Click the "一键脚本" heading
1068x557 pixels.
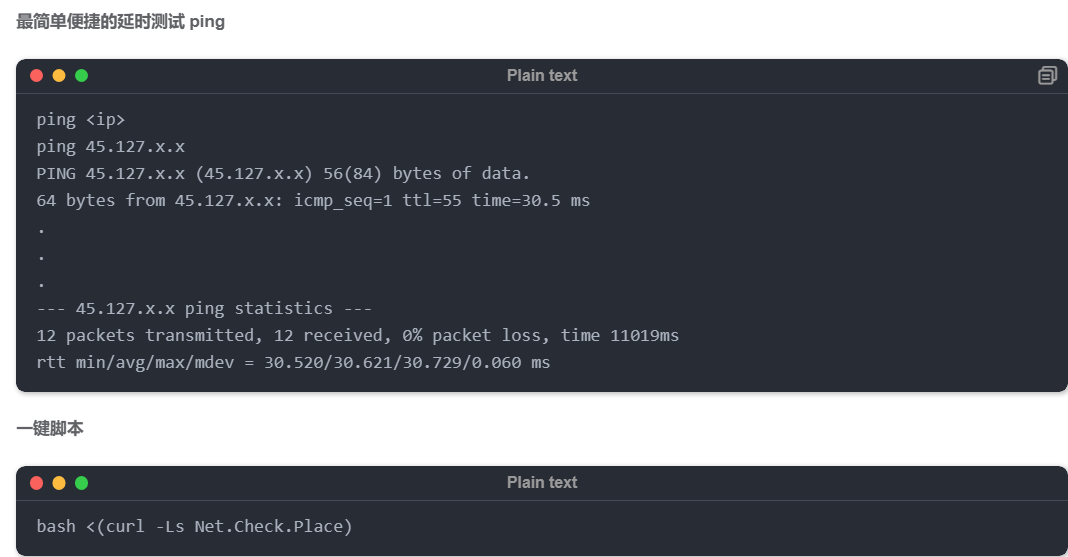point(50,428)
